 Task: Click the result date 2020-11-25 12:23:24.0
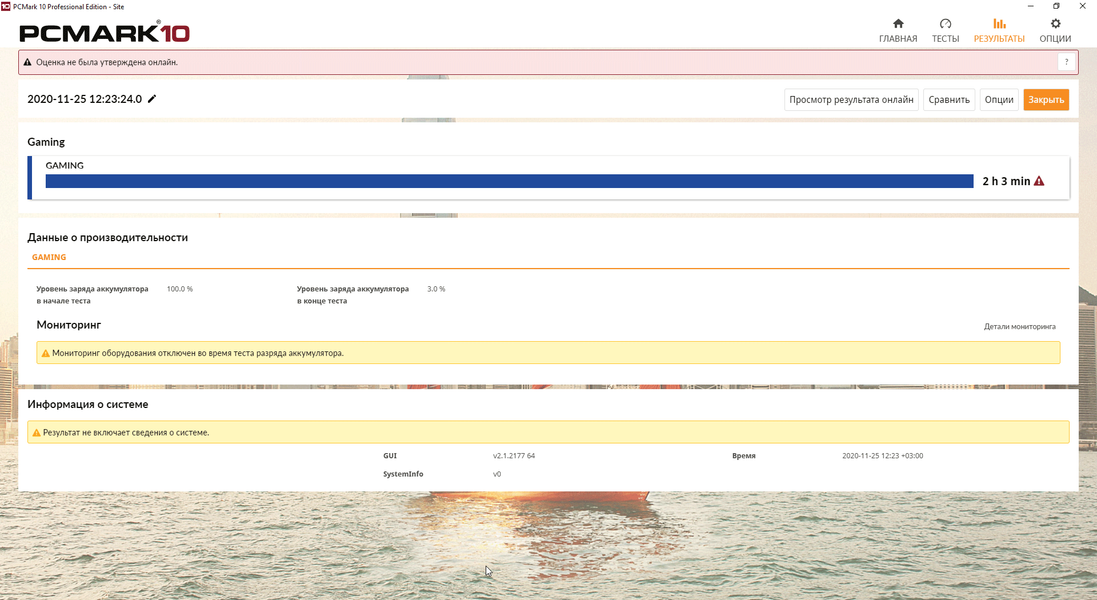85,99
